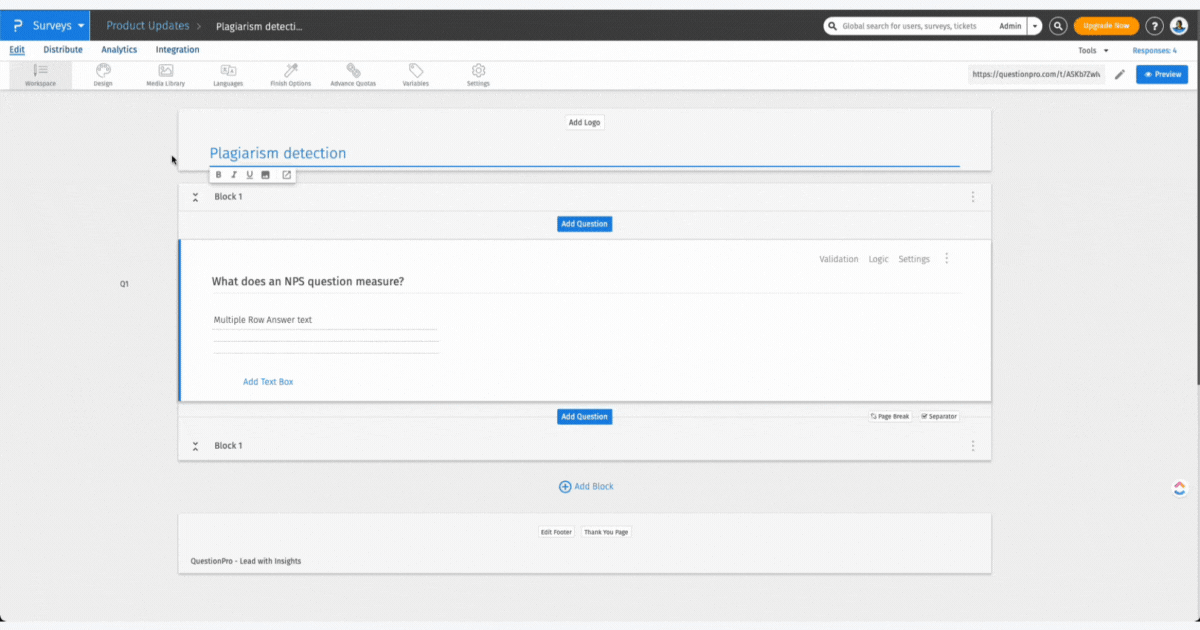Apply bold formatting to title
This screenshot has height=630, width=1200.
click(219, 175)
